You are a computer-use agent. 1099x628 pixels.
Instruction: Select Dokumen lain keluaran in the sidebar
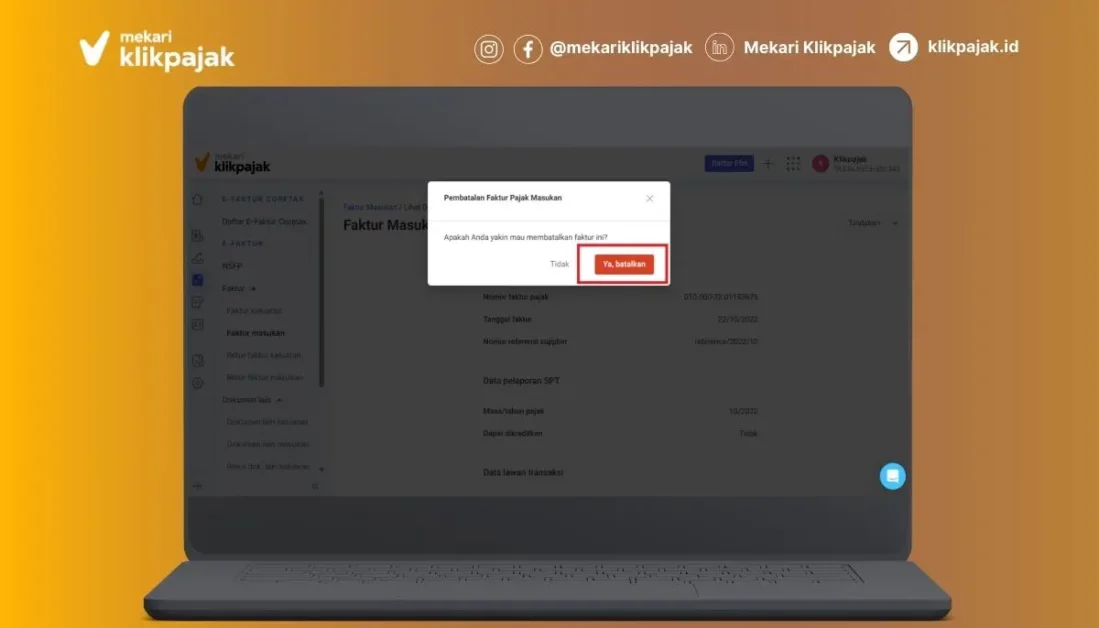[x=267, y=422]
